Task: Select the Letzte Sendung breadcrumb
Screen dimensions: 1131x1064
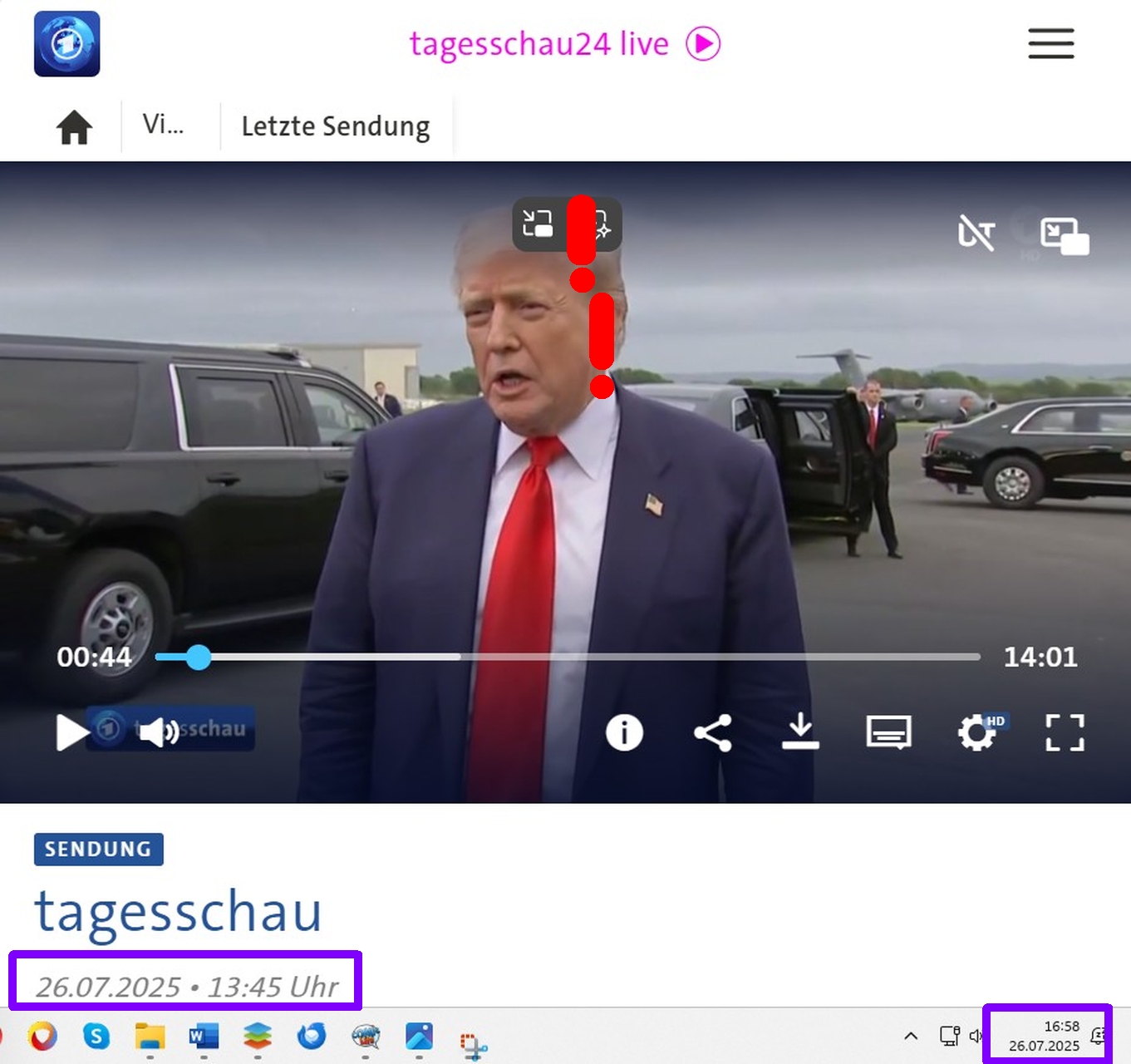Action: click(335, 126)
